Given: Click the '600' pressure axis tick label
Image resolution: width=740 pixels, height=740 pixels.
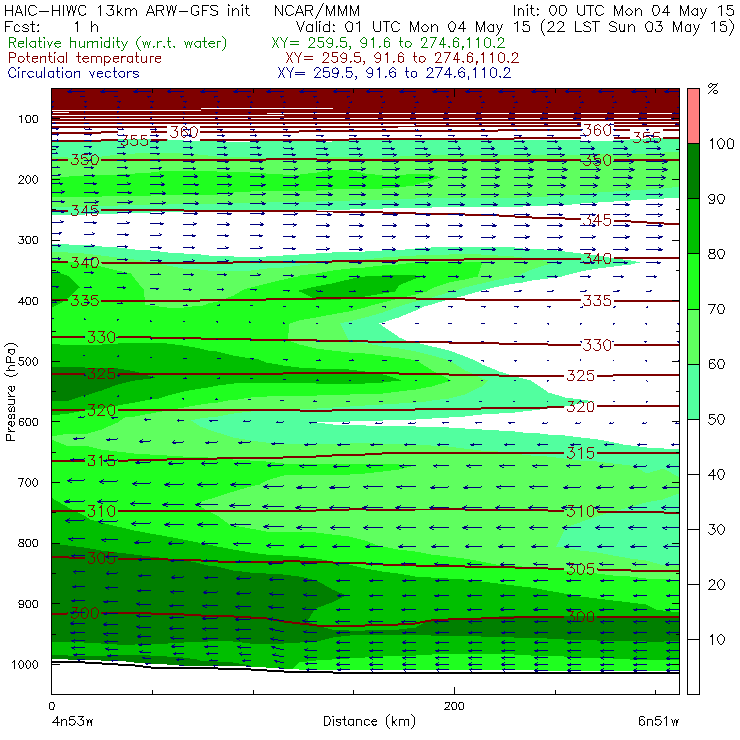Looking at the screenshot, I should click(28, 422).
